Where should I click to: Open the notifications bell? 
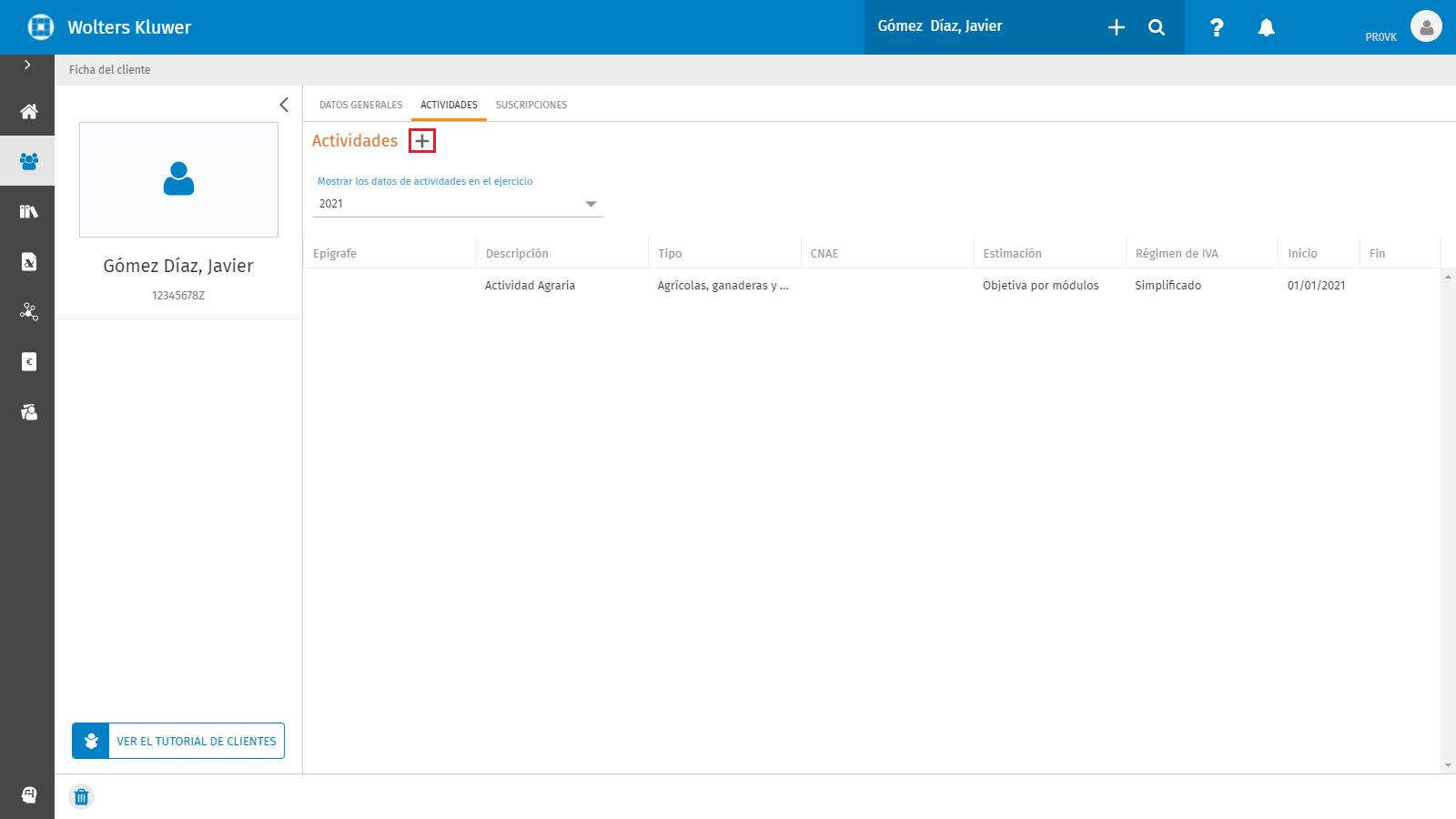coord(1266,27)
